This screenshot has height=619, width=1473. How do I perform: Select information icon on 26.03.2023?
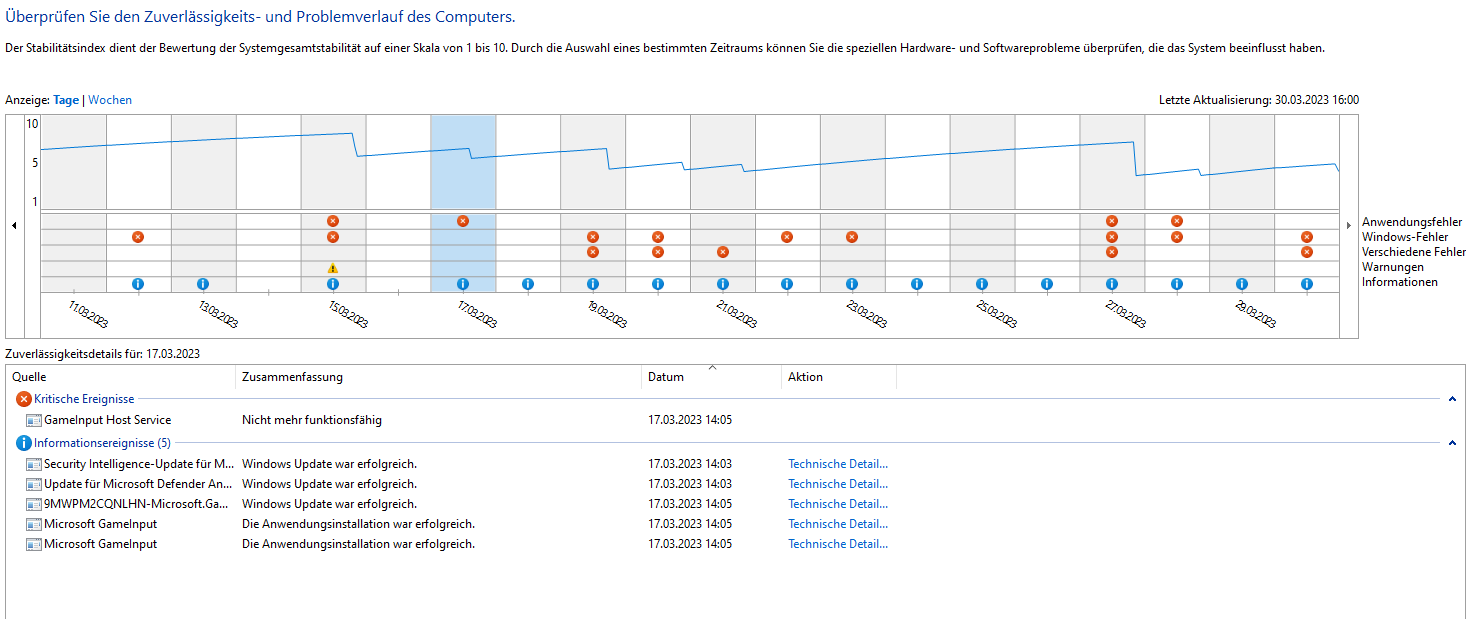coord(1047,284)
